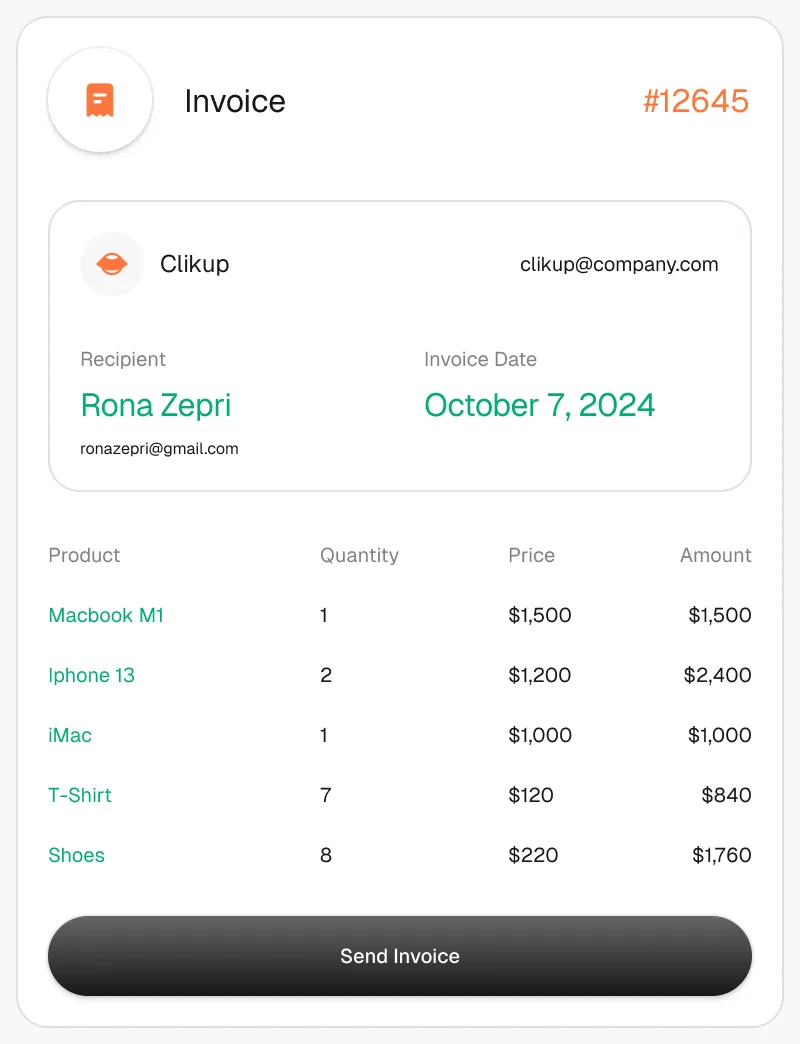800x1044 pixels.
Task: Click the Product column header
Action: 84,555
